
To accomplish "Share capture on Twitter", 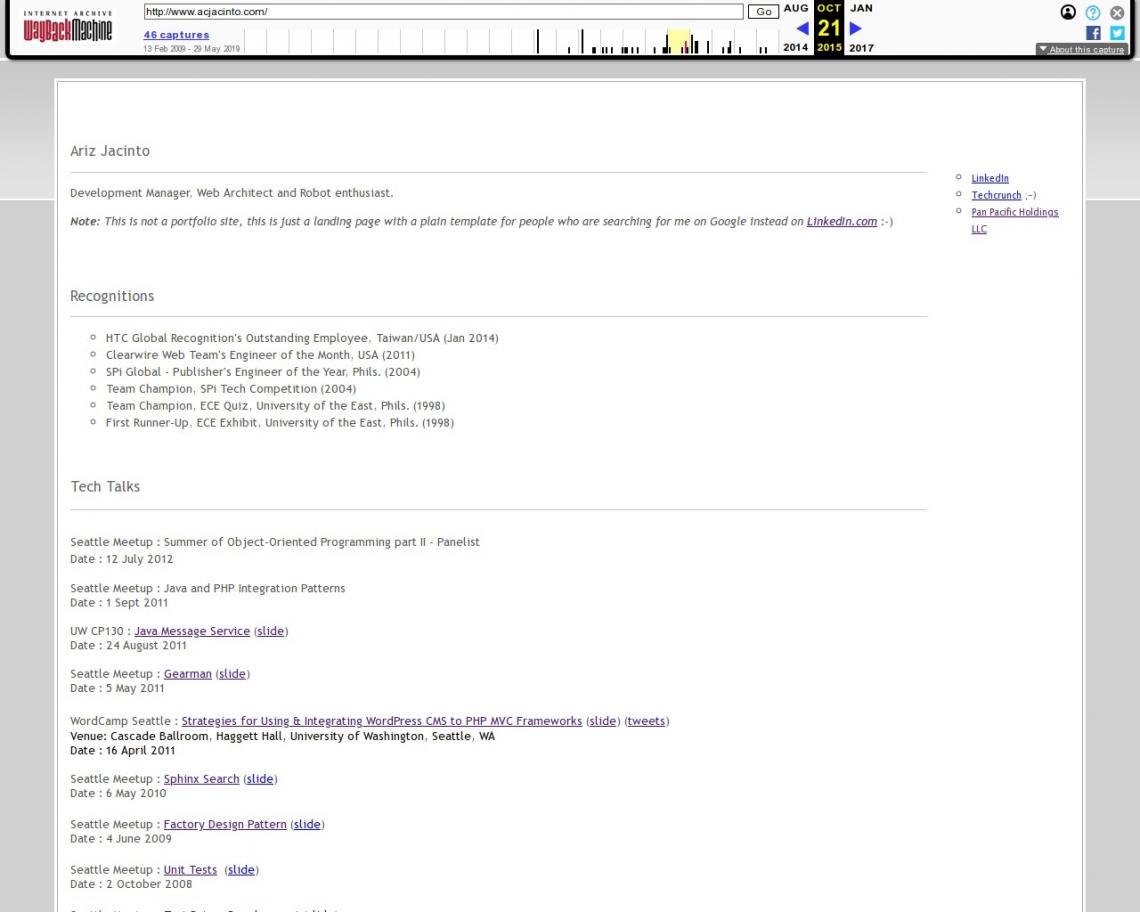I will coord(1117,33).
